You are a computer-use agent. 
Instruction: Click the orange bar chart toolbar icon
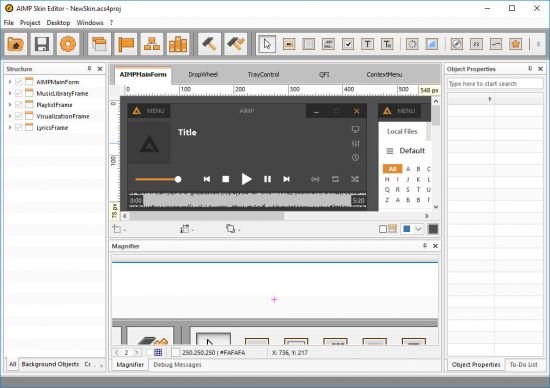point(178,44)
